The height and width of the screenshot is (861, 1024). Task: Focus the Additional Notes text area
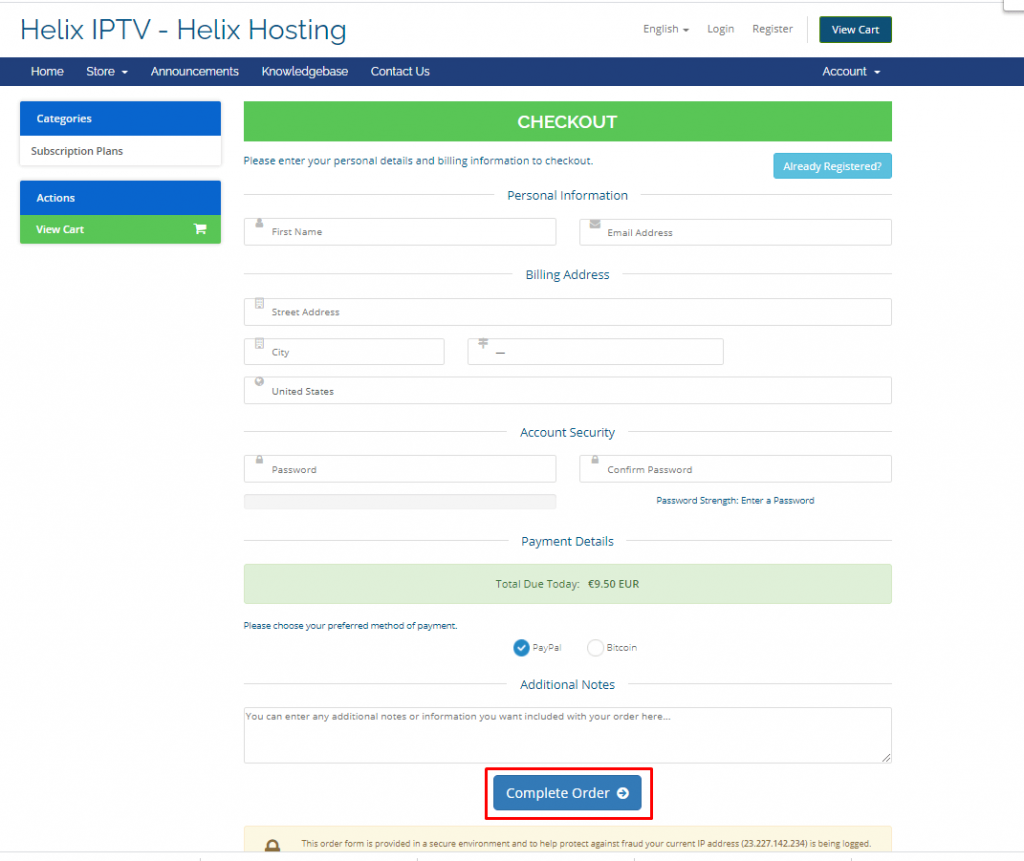(x=568, y=735)
